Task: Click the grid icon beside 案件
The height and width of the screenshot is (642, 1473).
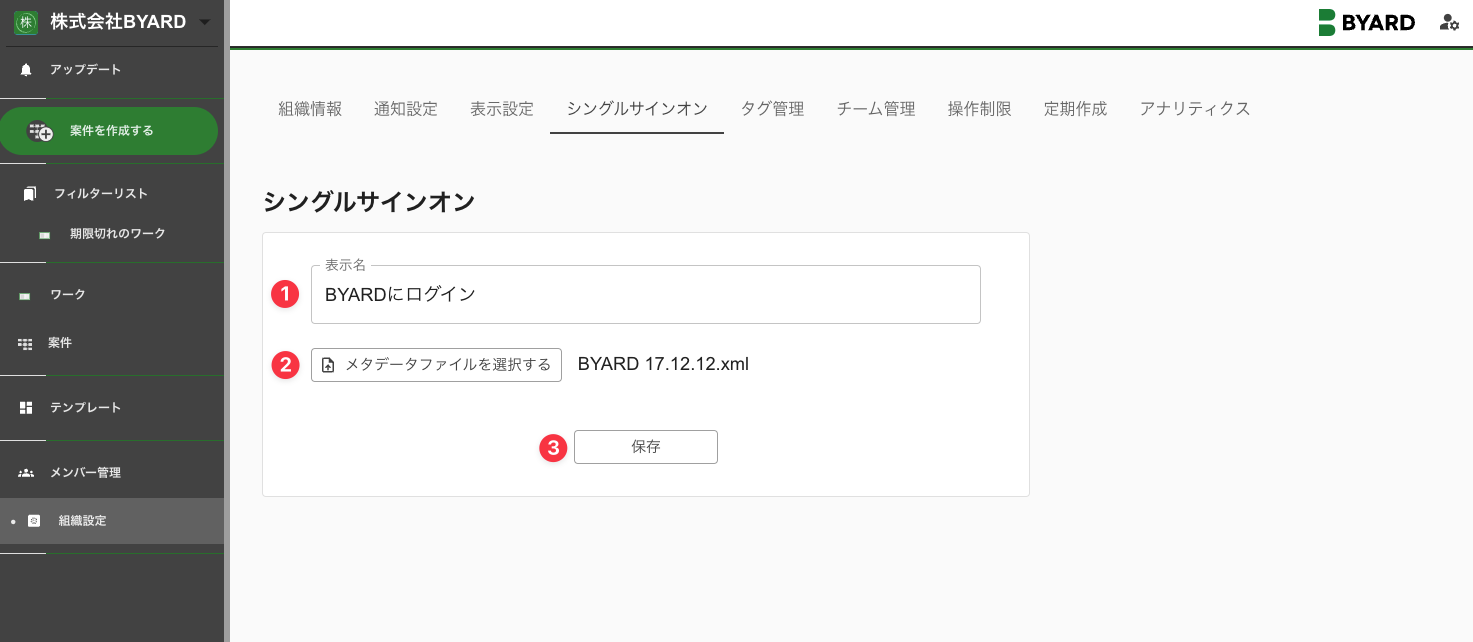Action: pyautogui.click(x=25, y=343)
